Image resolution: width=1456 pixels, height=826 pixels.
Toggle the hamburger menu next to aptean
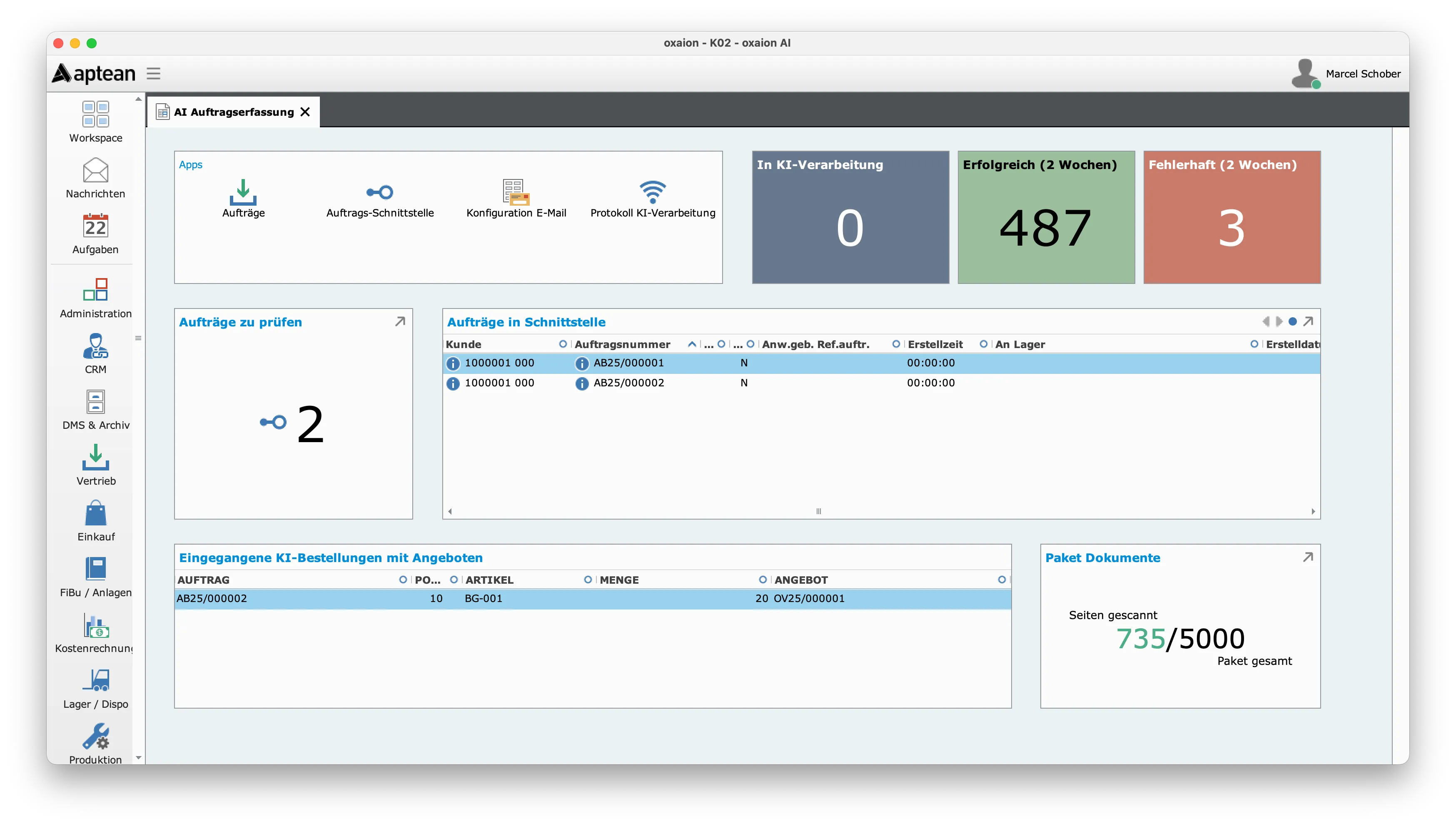[153, 73]
